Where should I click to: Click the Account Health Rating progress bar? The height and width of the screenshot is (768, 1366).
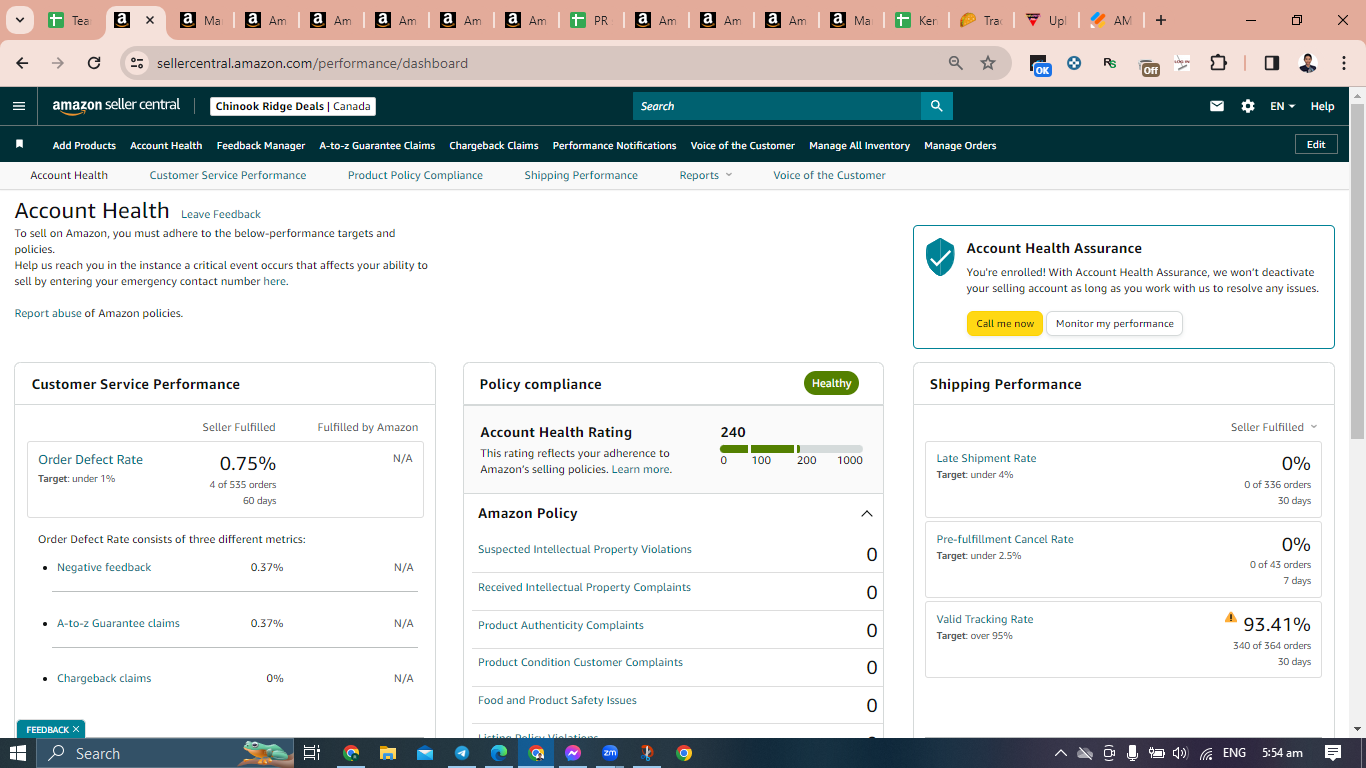(x=791, y=449)
